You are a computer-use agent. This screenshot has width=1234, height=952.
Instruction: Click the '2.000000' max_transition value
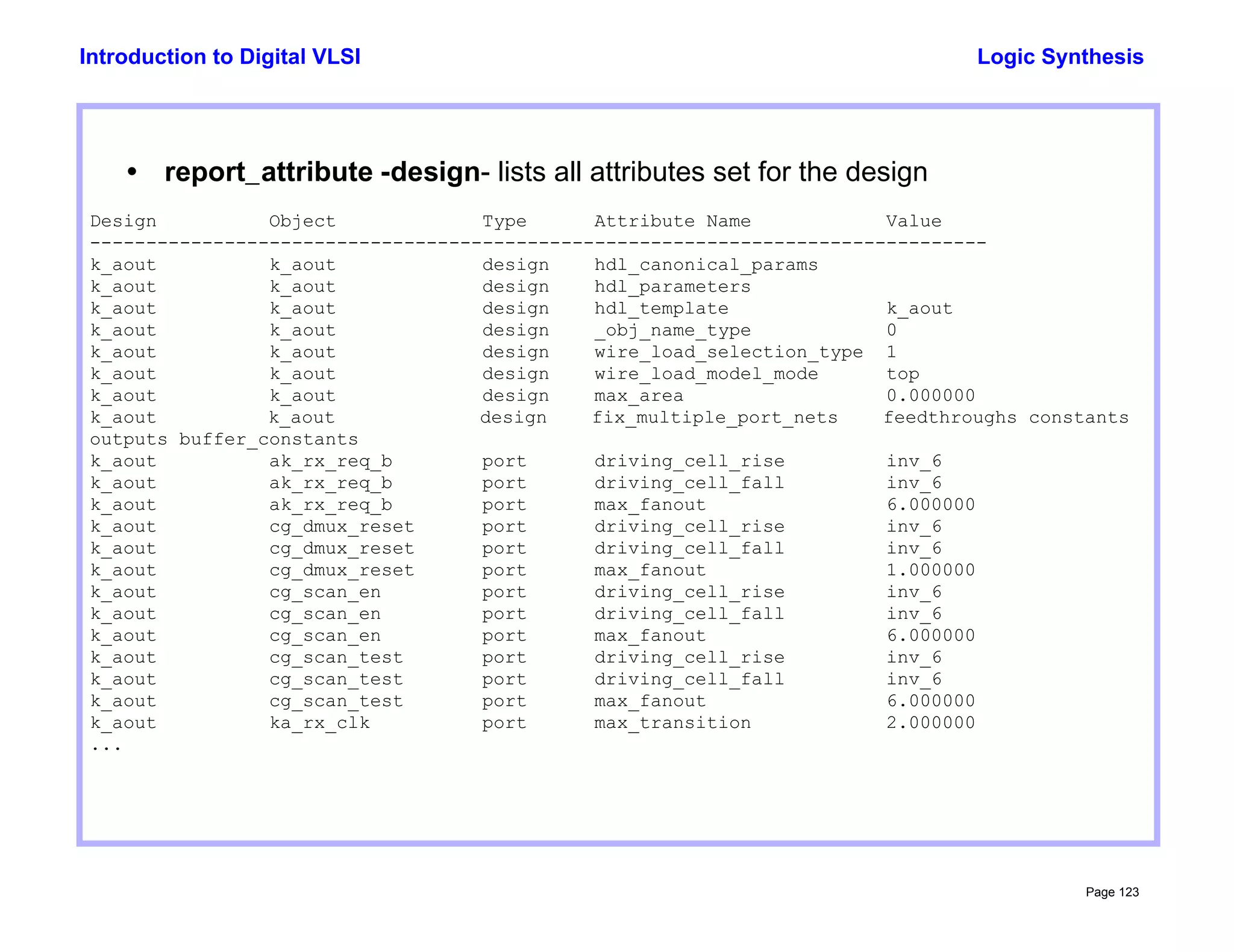[930, 723]
